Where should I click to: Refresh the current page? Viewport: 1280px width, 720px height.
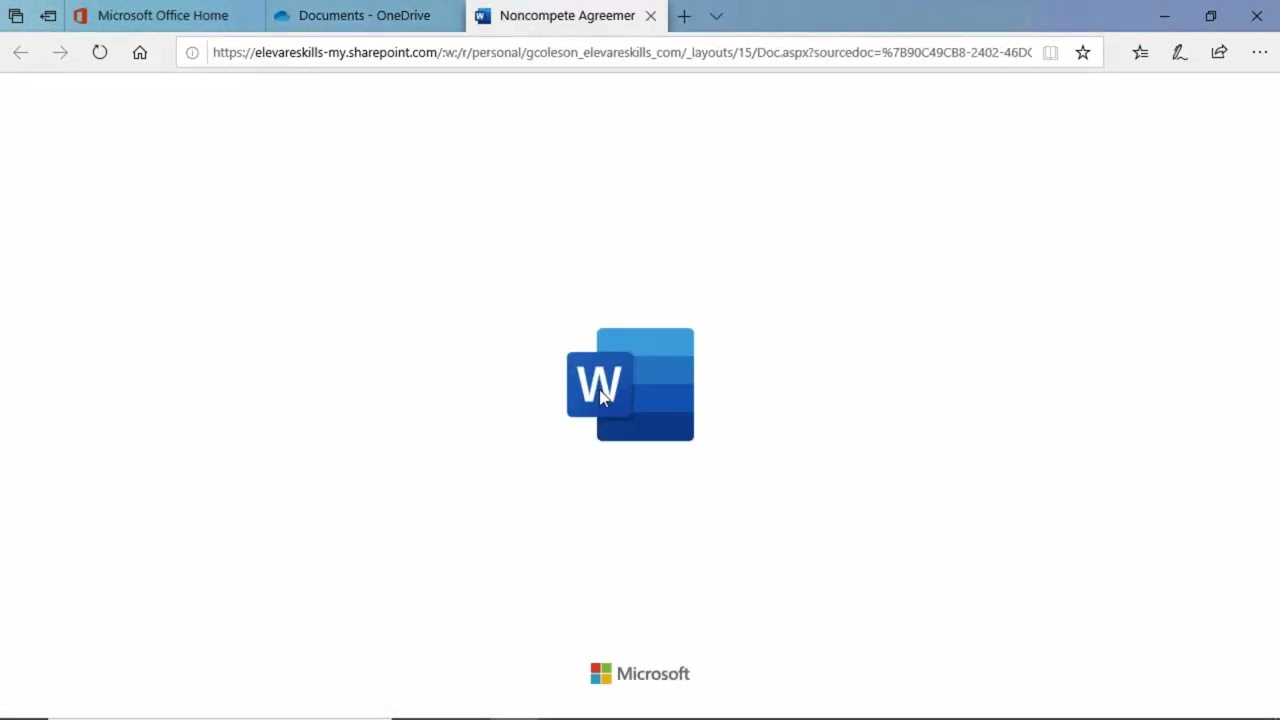pyautogui.click(x=100, y=52)
